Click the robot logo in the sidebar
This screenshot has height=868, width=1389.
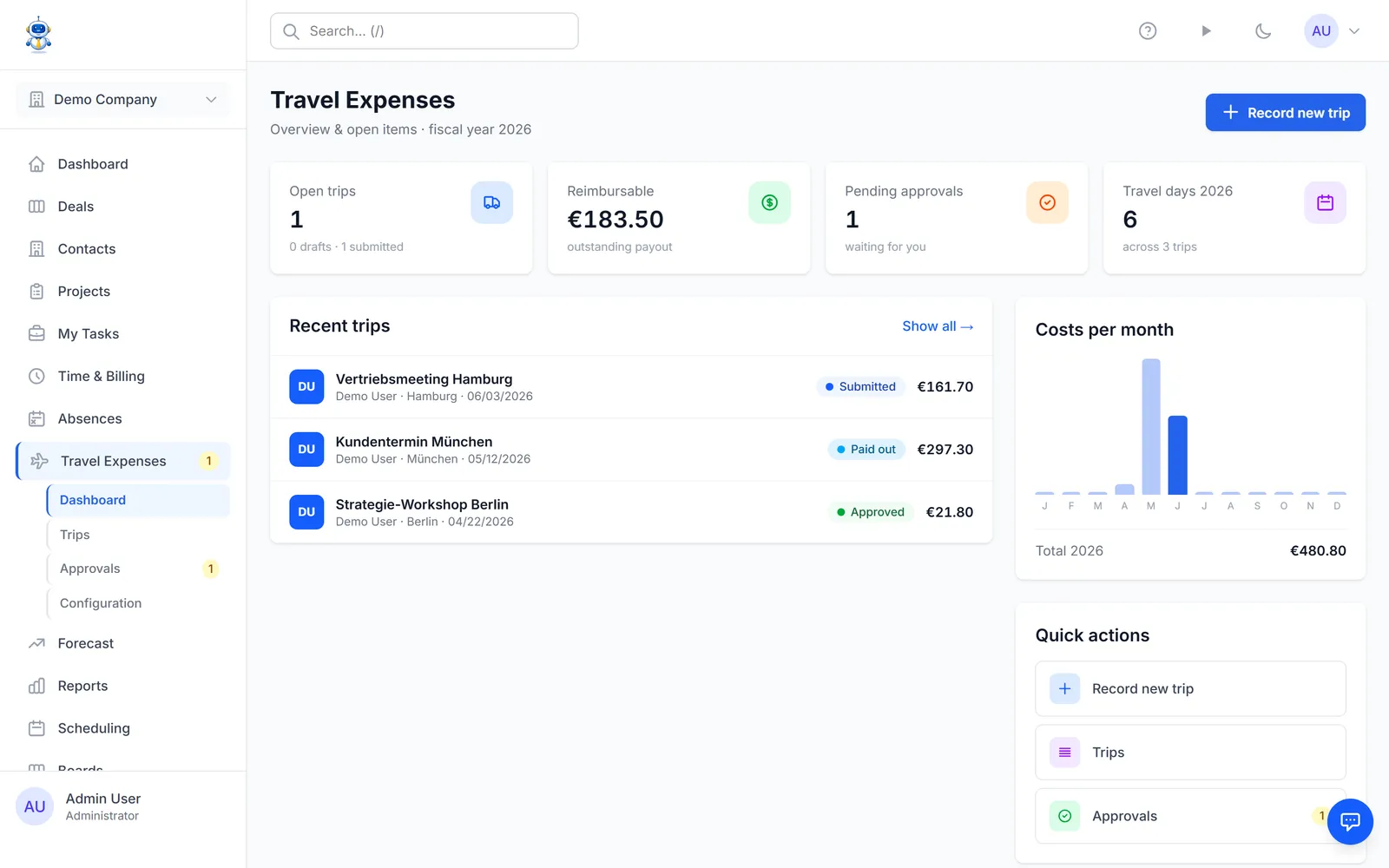pos(38,35)
